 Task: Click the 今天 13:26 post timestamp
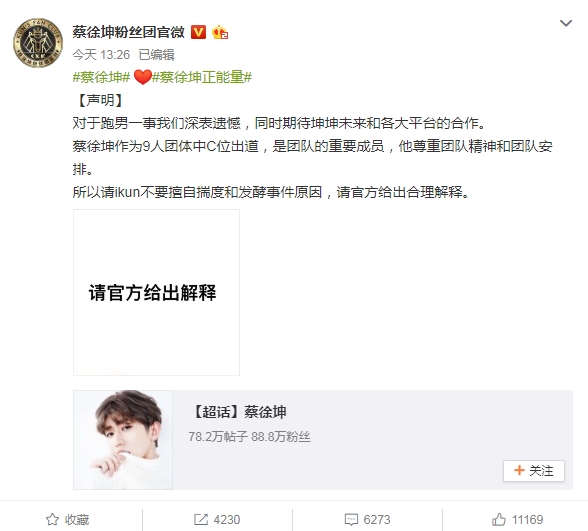101,55
